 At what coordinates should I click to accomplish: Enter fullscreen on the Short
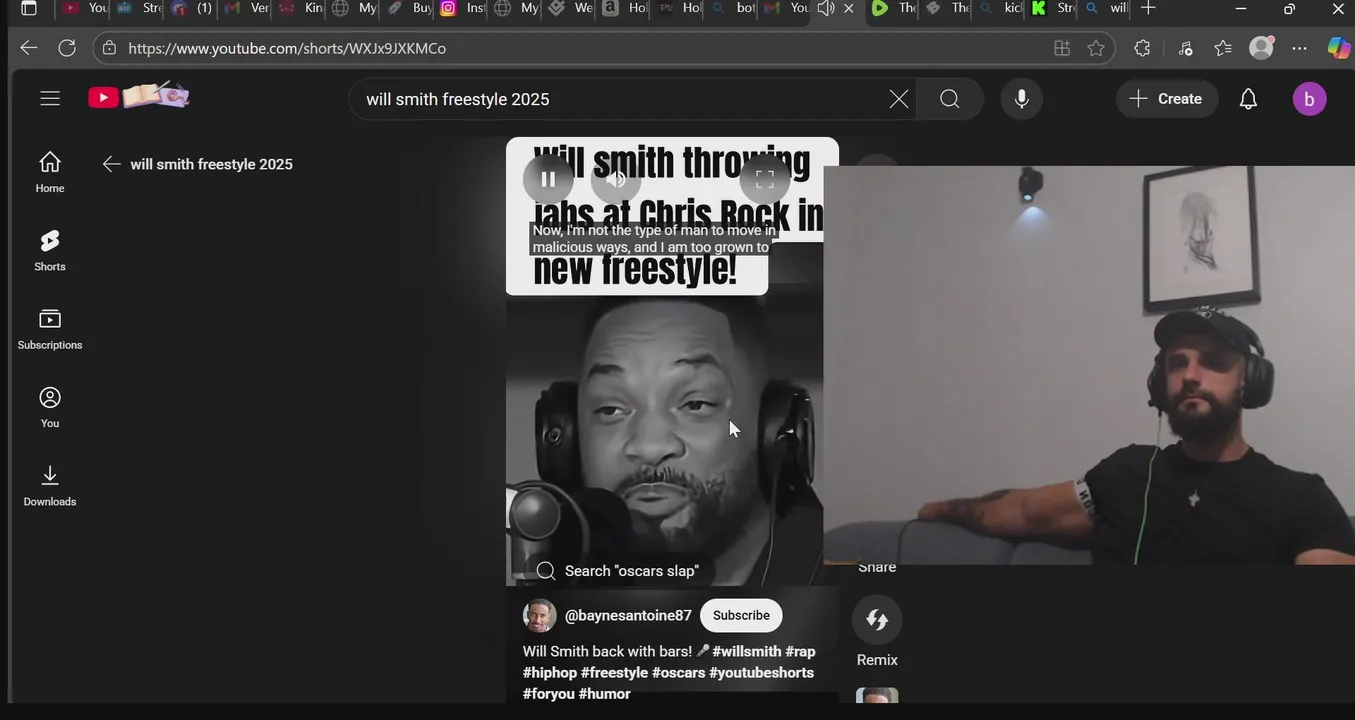point(765,179)
